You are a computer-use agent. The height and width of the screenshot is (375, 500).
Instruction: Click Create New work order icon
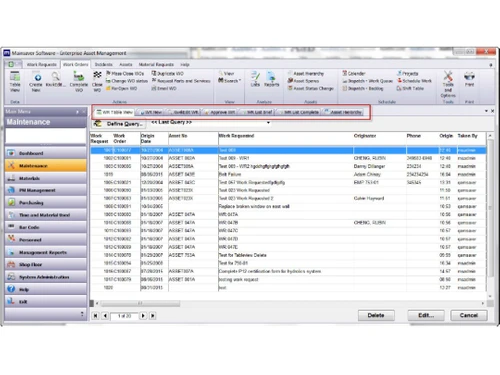tap(36, 82)
